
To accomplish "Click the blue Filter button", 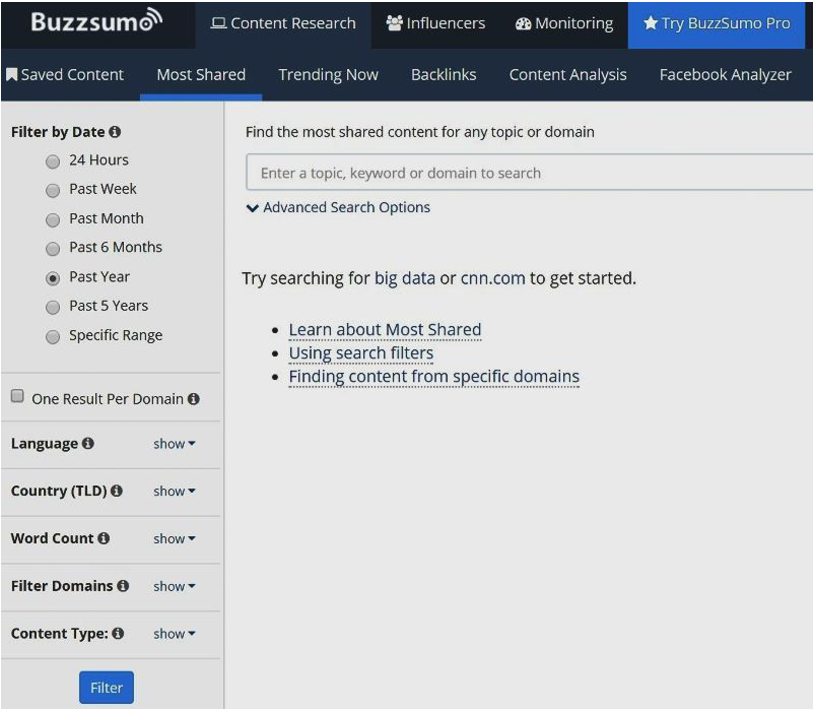I will 106,688.
